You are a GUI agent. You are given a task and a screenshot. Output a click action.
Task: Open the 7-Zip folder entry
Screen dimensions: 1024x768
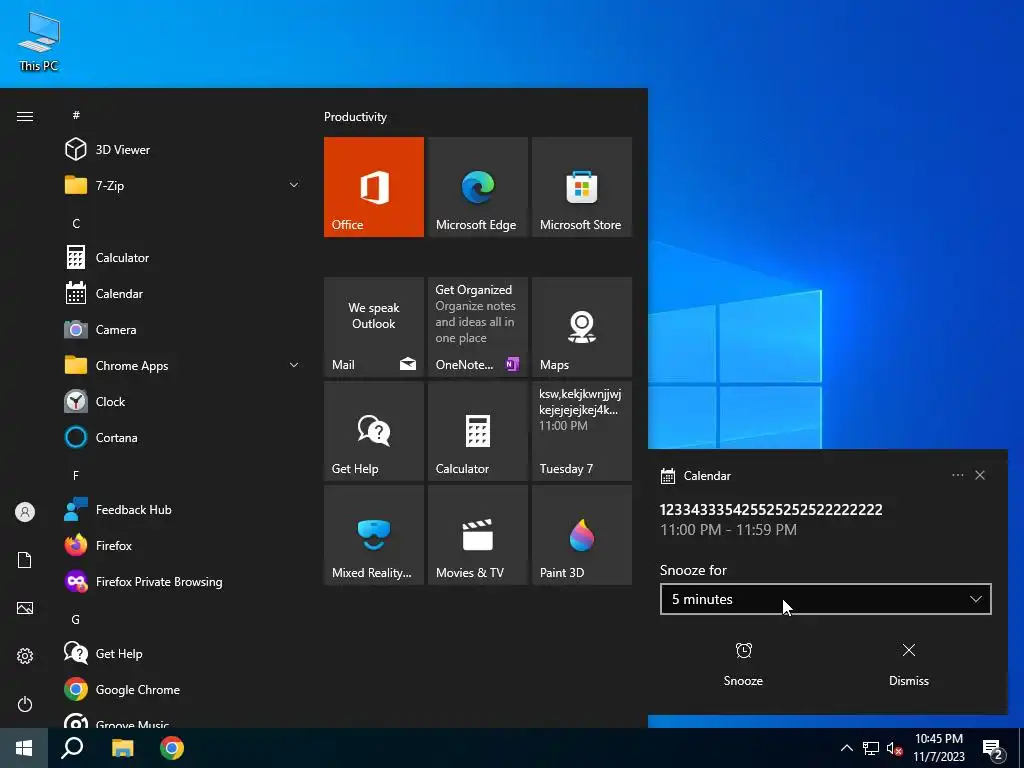[x=183, y=185]
